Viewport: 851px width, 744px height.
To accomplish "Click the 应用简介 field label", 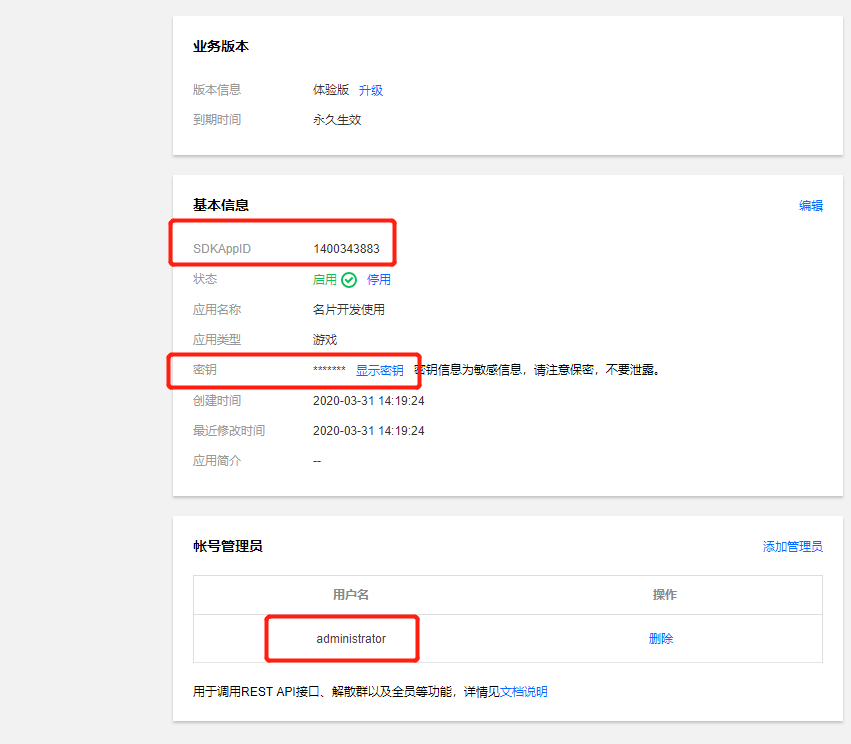I will click(x=217, y=461).
